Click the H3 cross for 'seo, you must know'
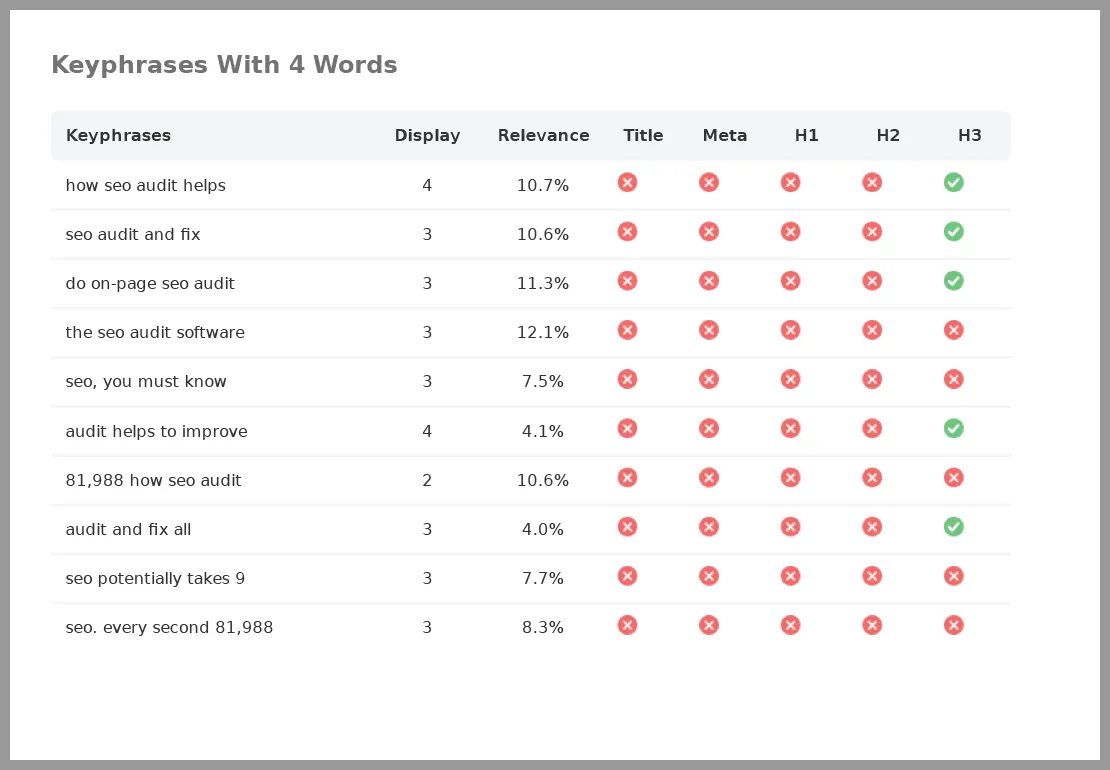Viewport: 1110px width, 770px height. [954, 379]
